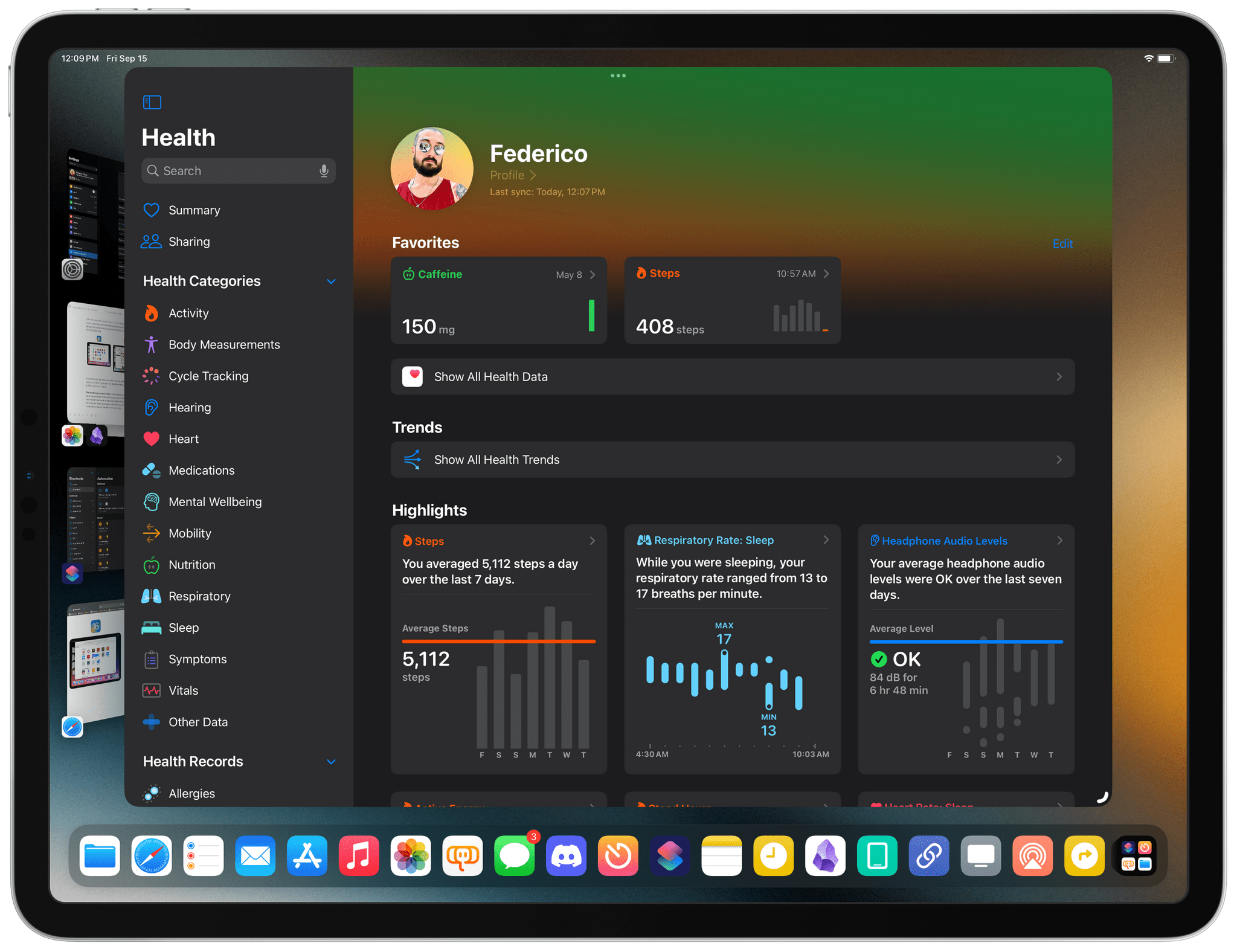Open the yellow clock app in dock
This screenshot has width=1237, height=952.
tap(774, 856)
